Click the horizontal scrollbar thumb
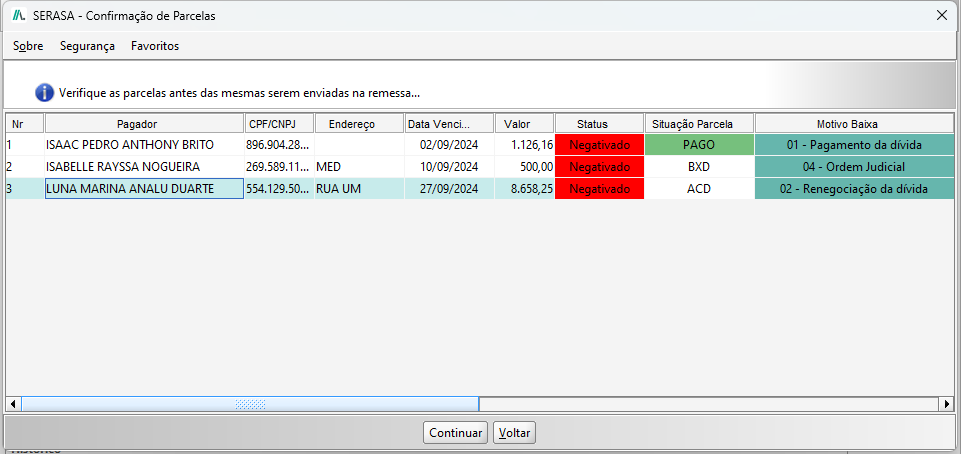Screen dimensions: 961x454 [x=250, y=404]
